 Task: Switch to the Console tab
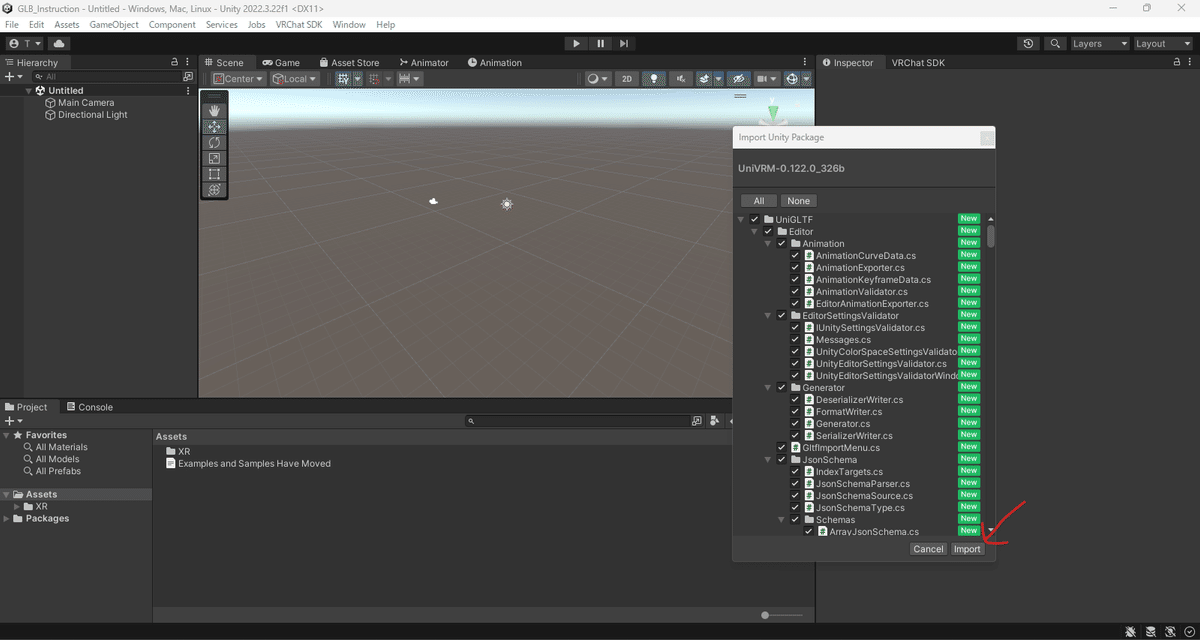90,407
